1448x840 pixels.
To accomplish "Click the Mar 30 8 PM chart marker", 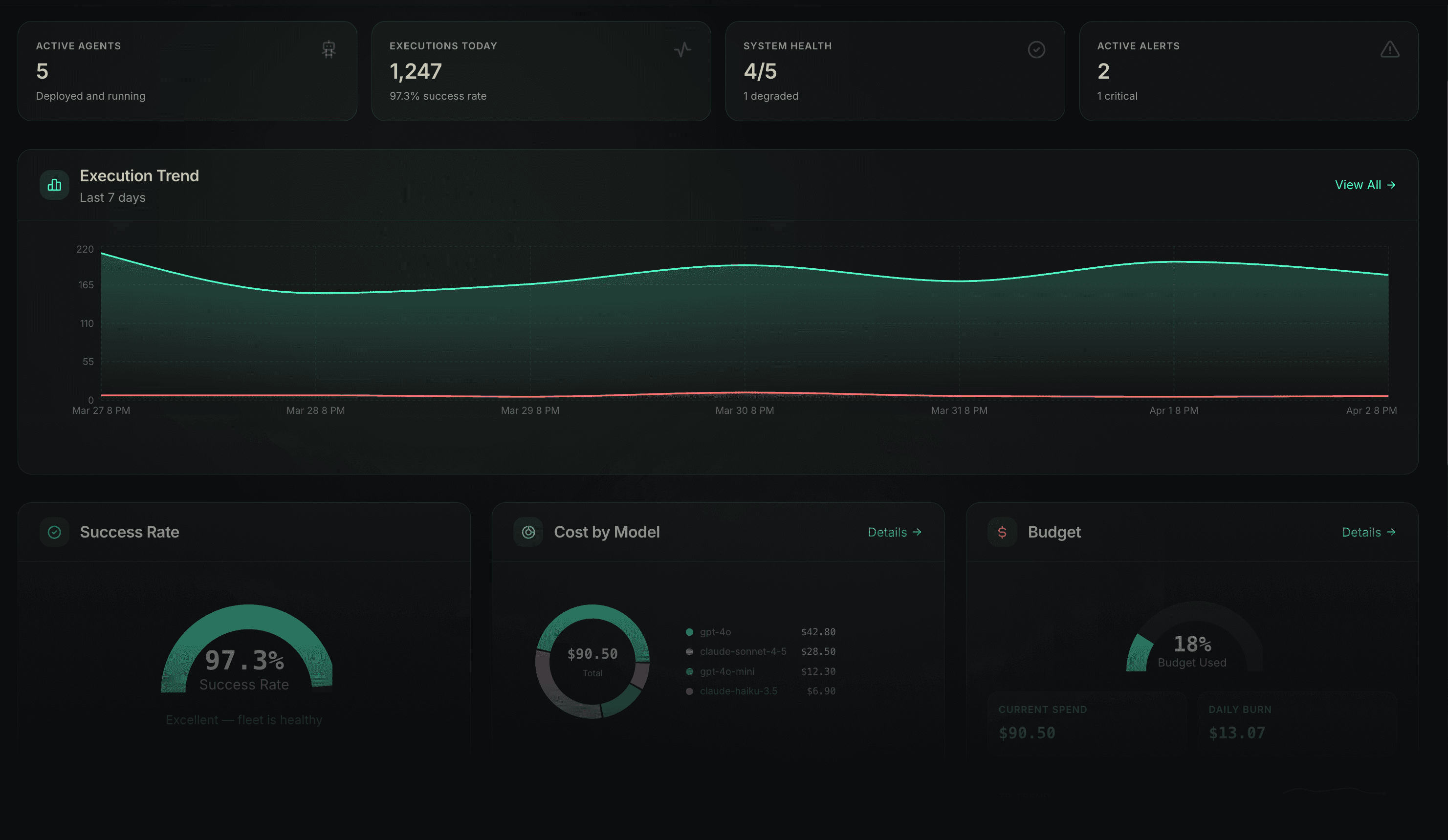I will pyautogui.click(x=744, y=410).
